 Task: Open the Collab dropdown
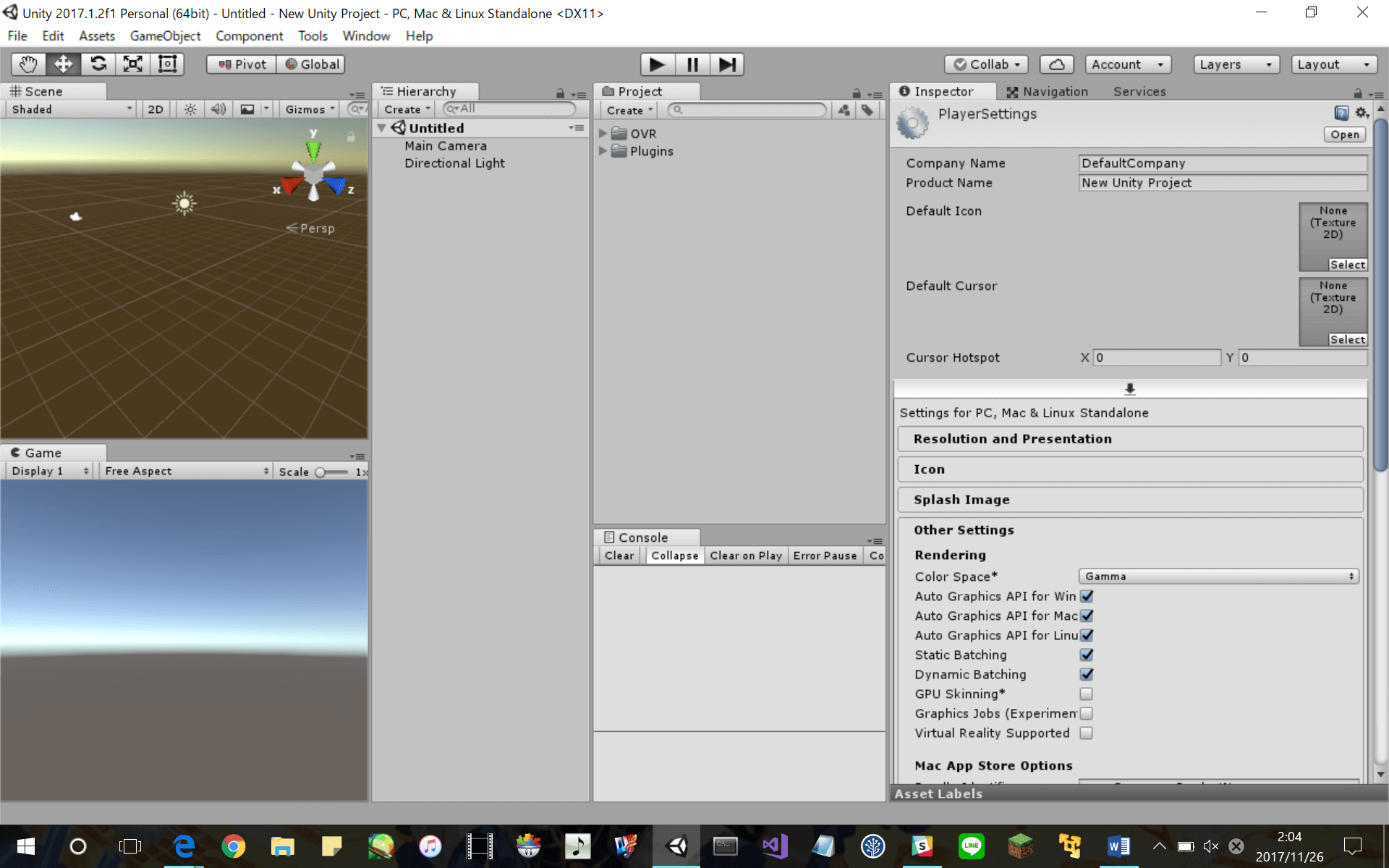point(986,64)
